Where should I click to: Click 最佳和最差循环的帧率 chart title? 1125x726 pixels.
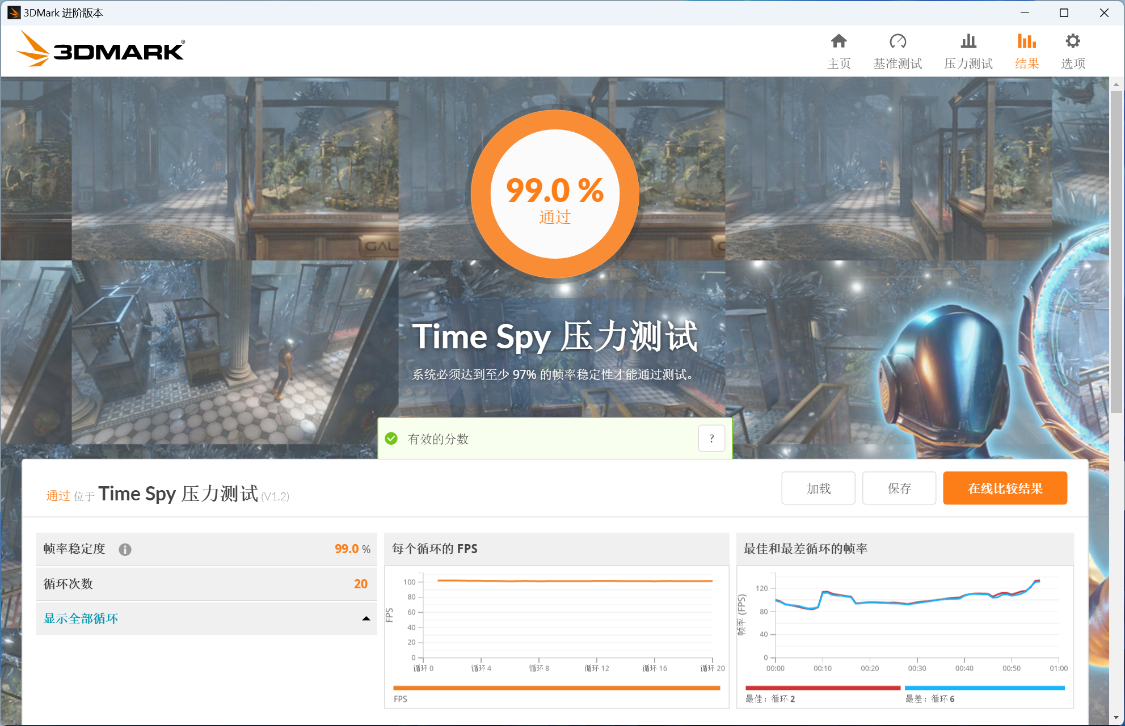click(805, 549)
